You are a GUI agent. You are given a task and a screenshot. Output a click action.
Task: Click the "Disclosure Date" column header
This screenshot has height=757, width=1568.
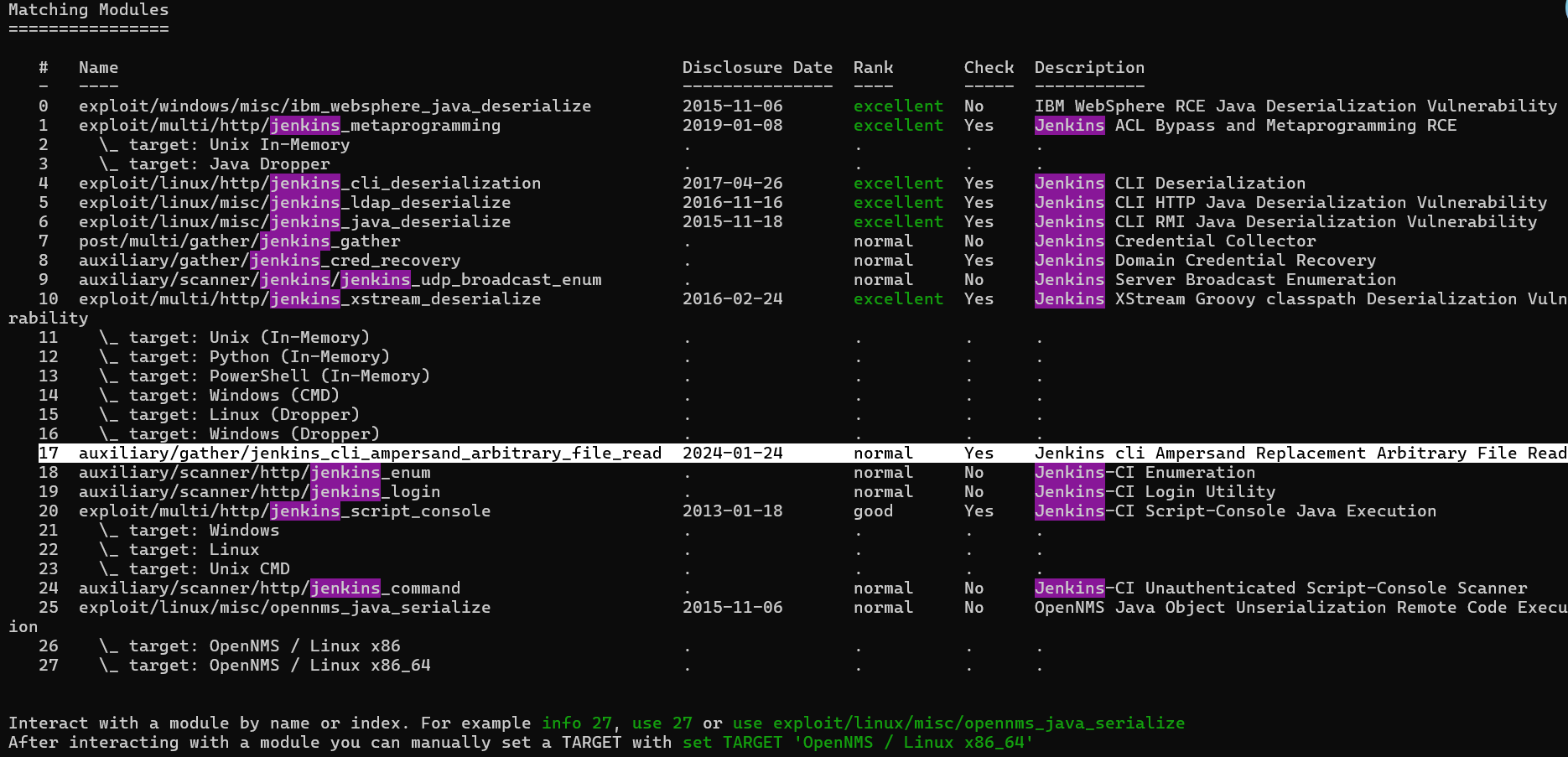coord(758,68)
